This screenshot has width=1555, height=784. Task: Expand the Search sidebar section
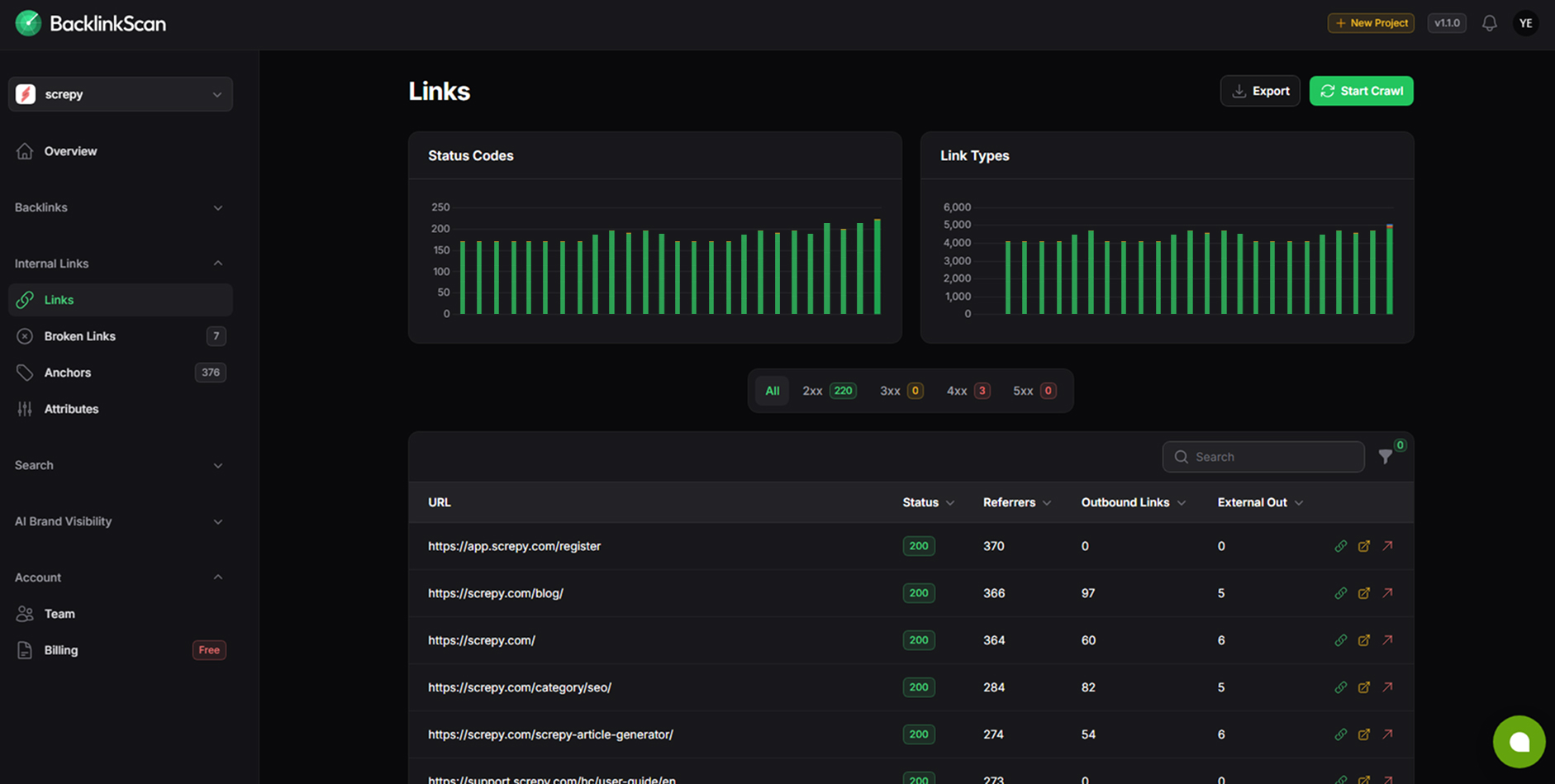point(120,465)
